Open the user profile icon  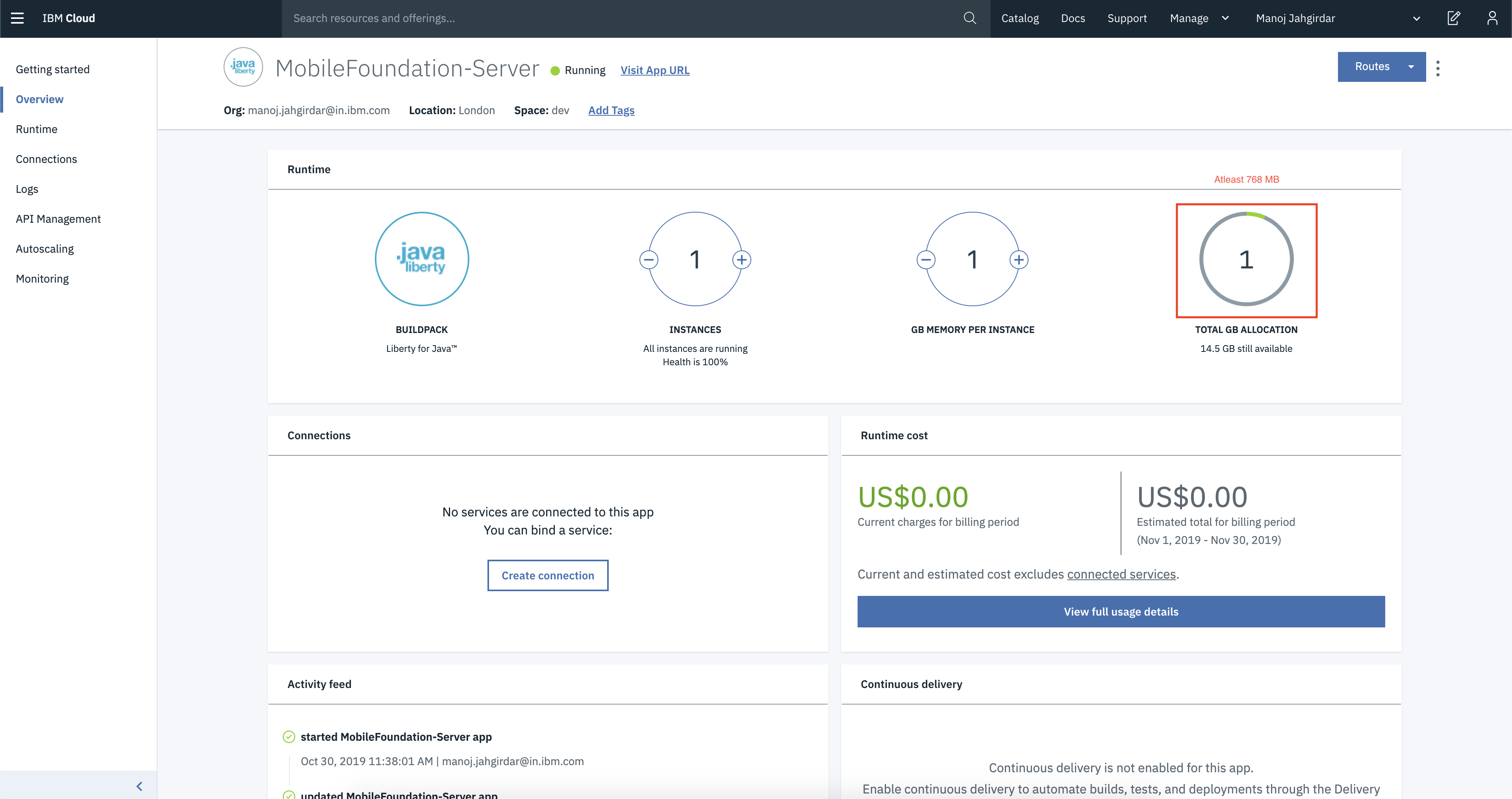(1492, 18)
